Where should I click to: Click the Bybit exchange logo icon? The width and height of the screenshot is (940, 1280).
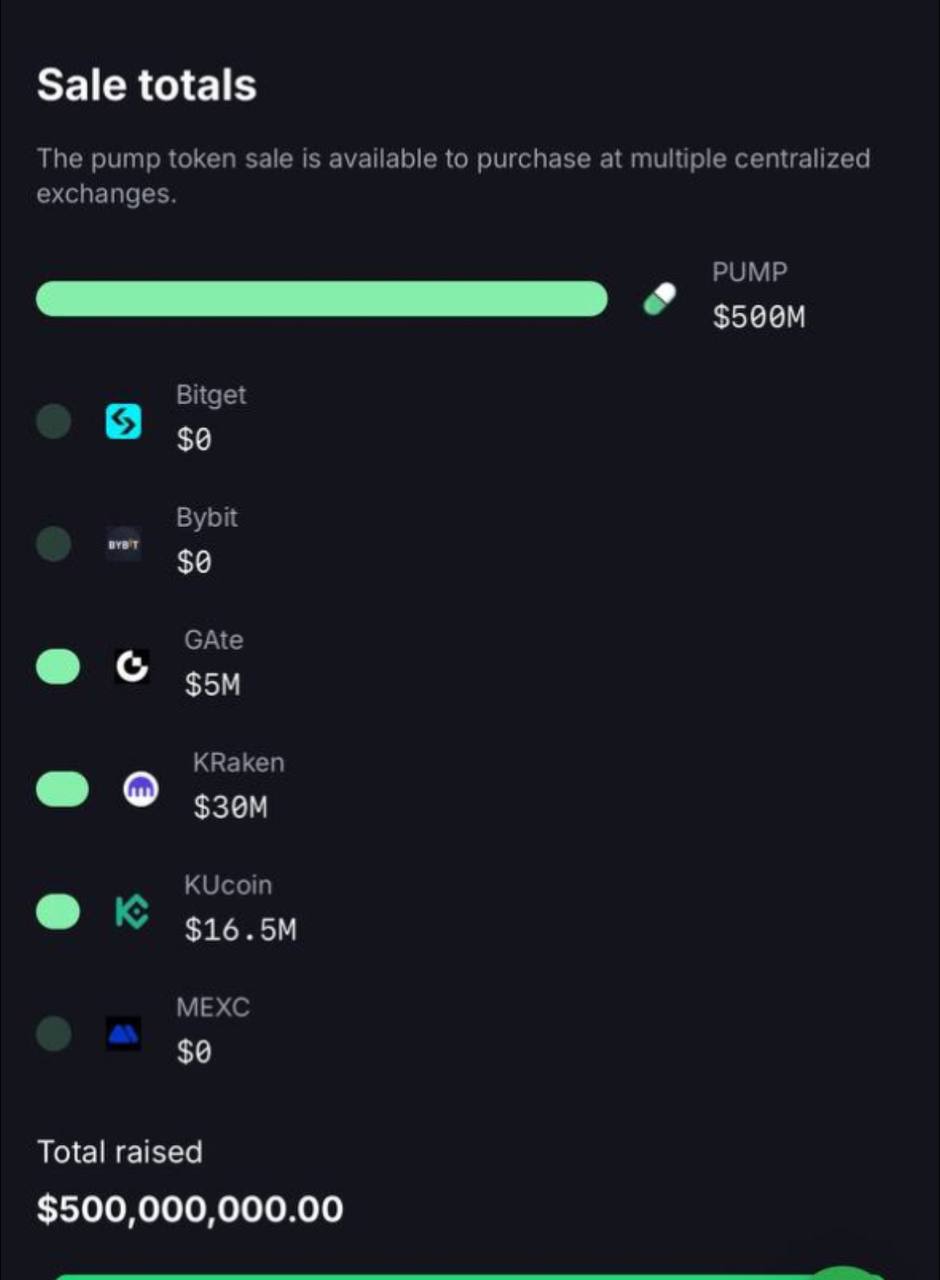(124, 544)
